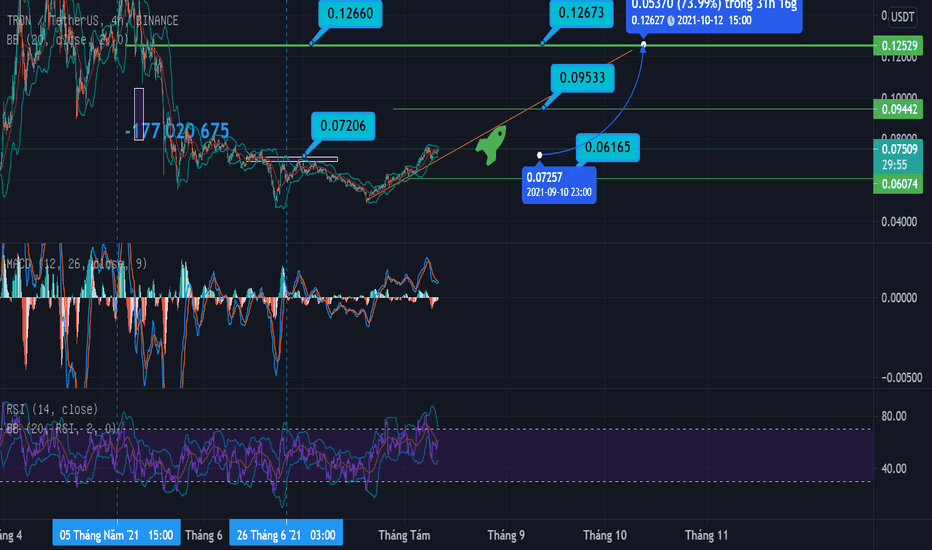Screen dimensions: 932x550
Task: Click the 05 Tháng Năm '21 15:00 date marker
Action: [x=116, y=535]
